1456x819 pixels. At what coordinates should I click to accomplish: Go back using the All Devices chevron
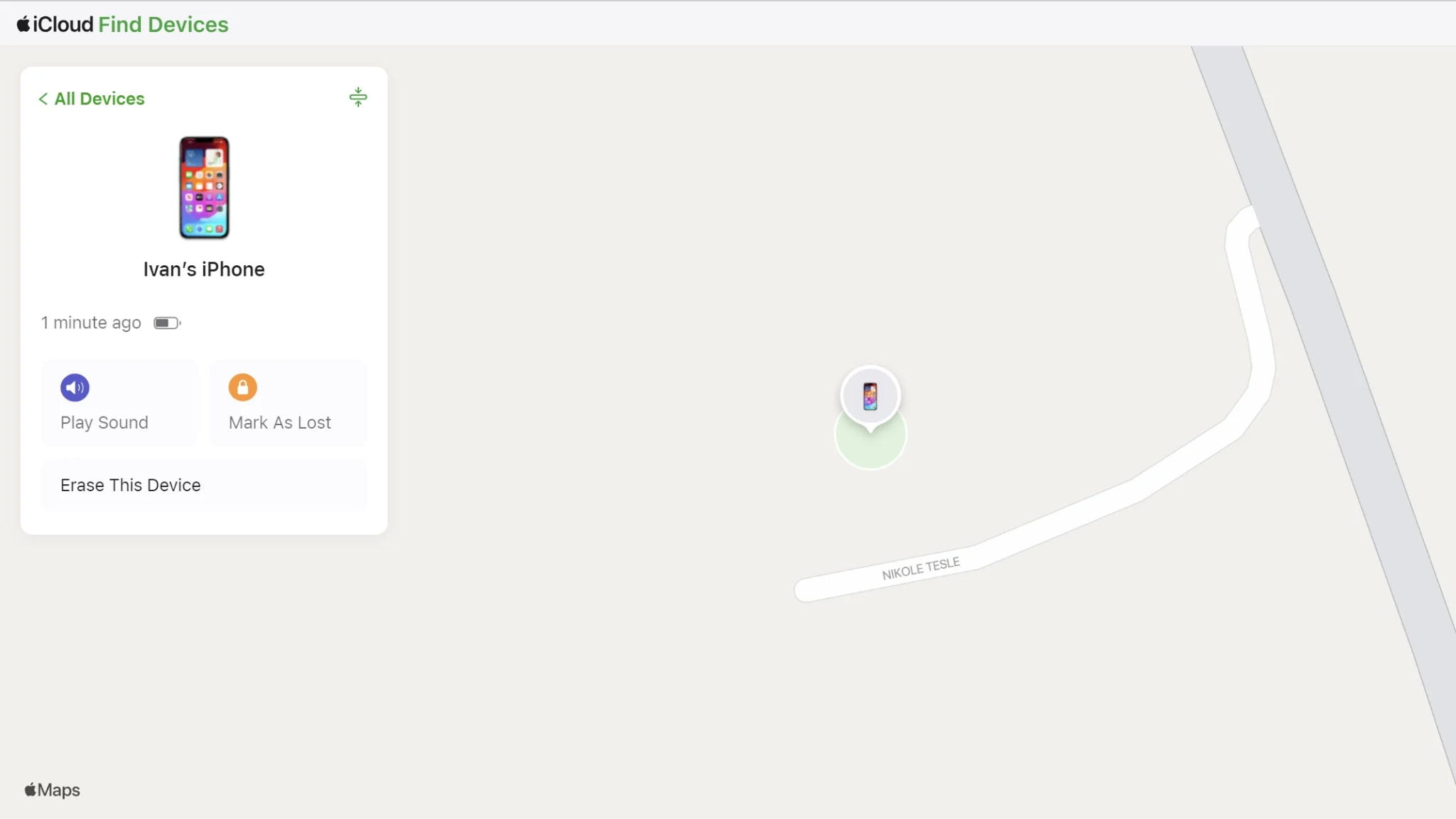click(x=43, y=99)
